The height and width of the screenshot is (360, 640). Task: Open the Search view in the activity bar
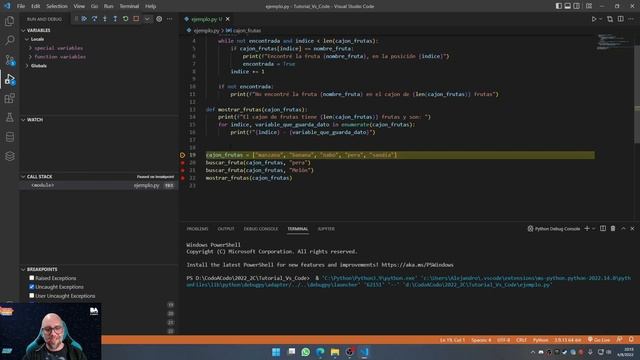(x=9, y=40)
